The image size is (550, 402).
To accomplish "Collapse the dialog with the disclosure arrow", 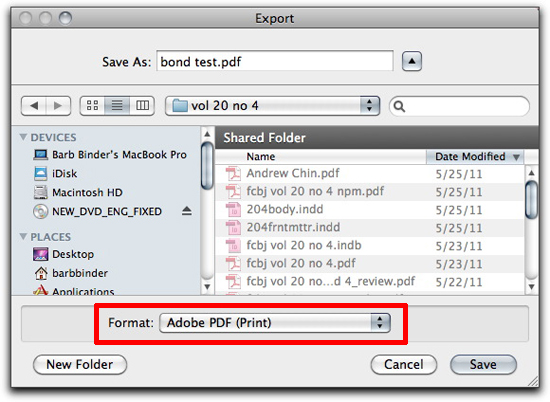I will 412,61.
